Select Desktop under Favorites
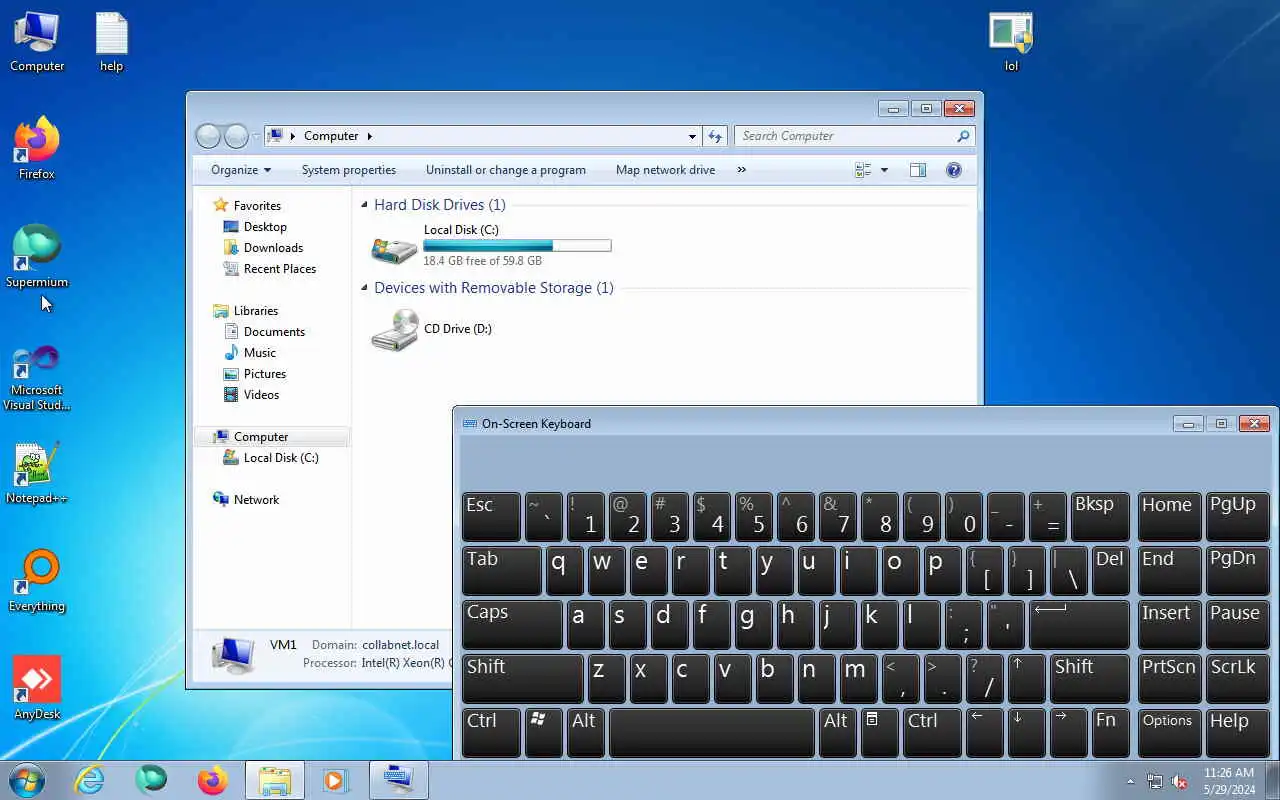 pos(265,227)
